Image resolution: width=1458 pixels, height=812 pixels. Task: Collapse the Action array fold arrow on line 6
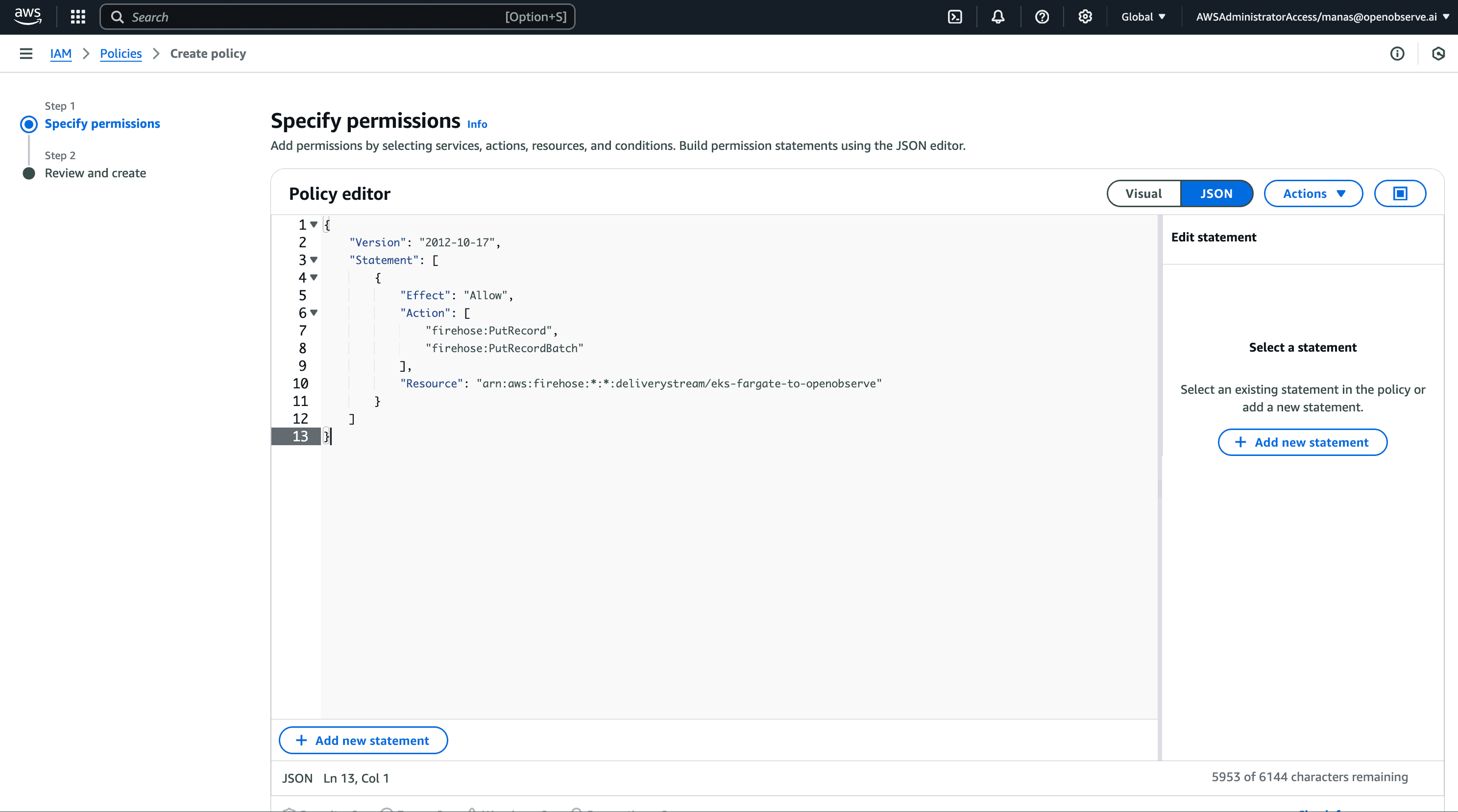point(314,312)
